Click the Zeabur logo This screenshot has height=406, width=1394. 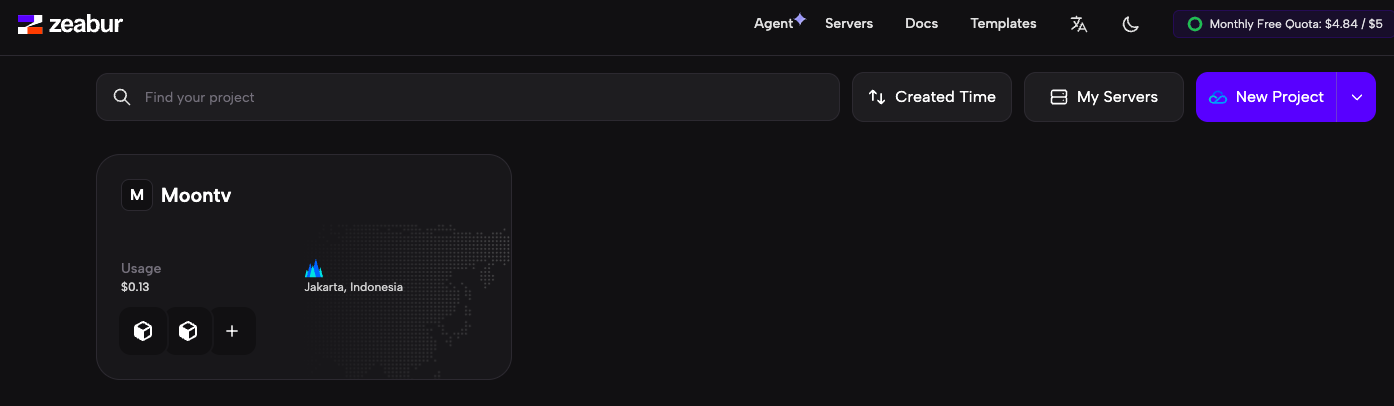[x=70, y=24]
